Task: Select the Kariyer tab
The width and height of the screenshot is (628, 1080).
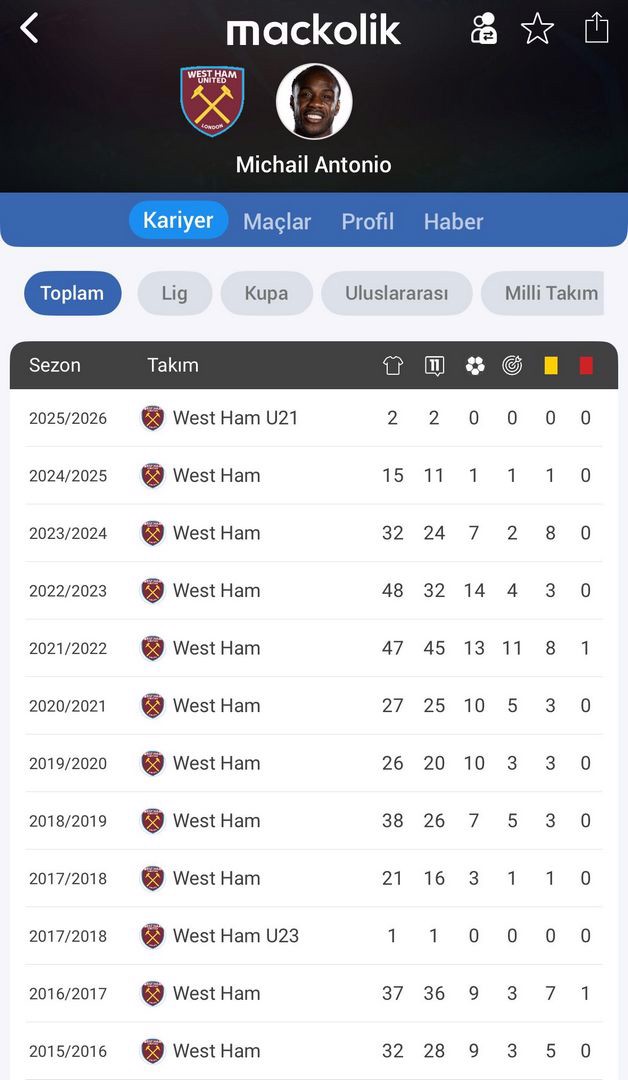Action: click(178, 220)
